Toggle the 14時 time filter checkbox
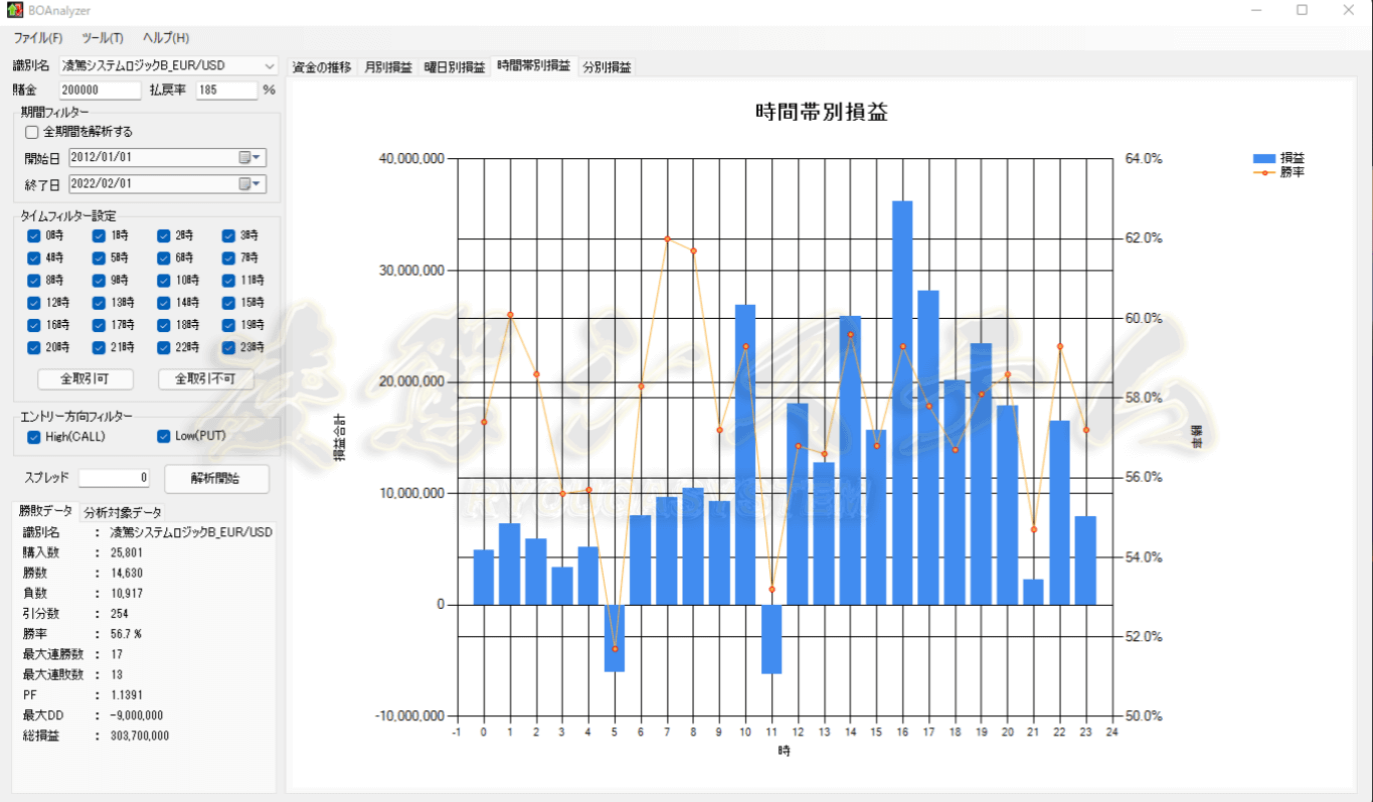The height and width of the screenshot is (802, 1373). 164,303
